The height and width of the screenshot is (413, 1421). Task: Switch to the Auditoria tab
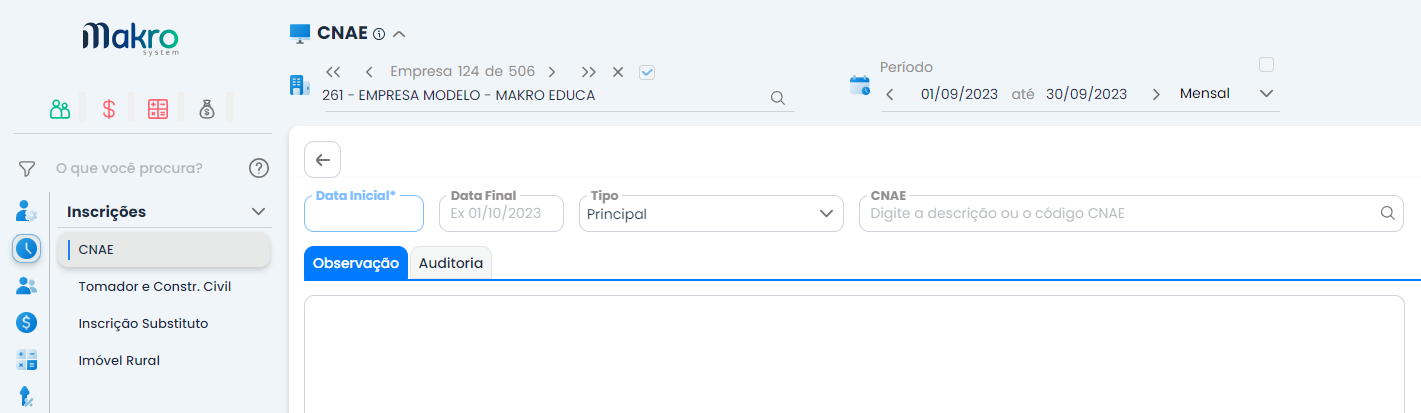(451, 263)
